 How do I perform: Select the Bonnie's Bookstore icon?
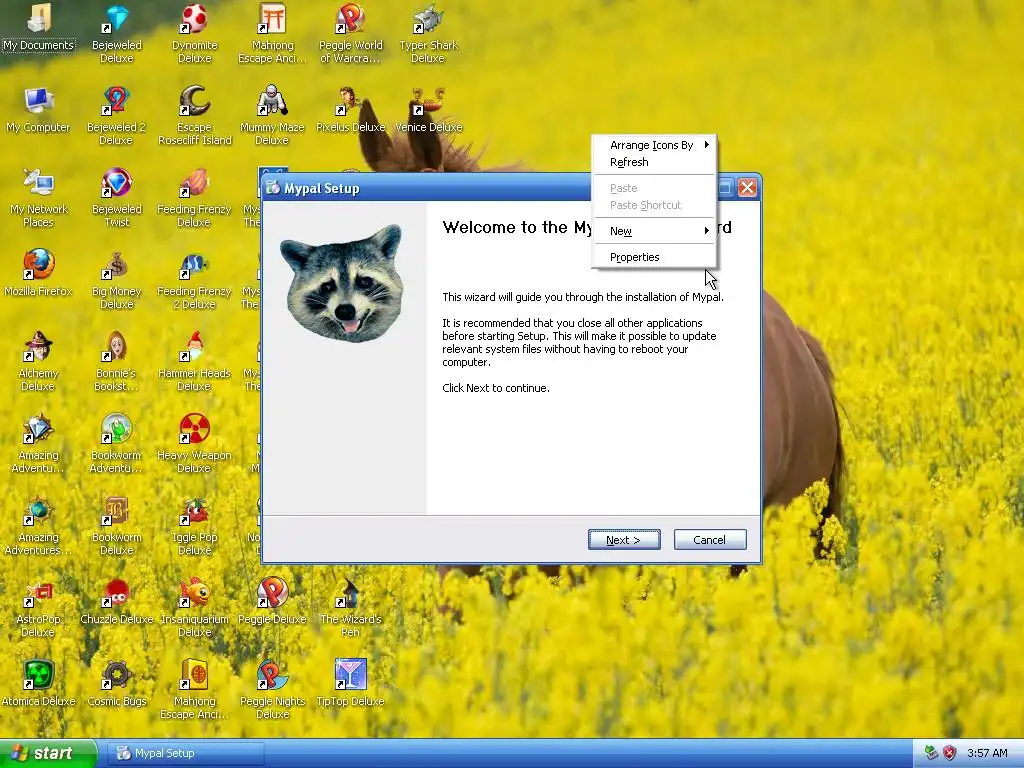116,362
